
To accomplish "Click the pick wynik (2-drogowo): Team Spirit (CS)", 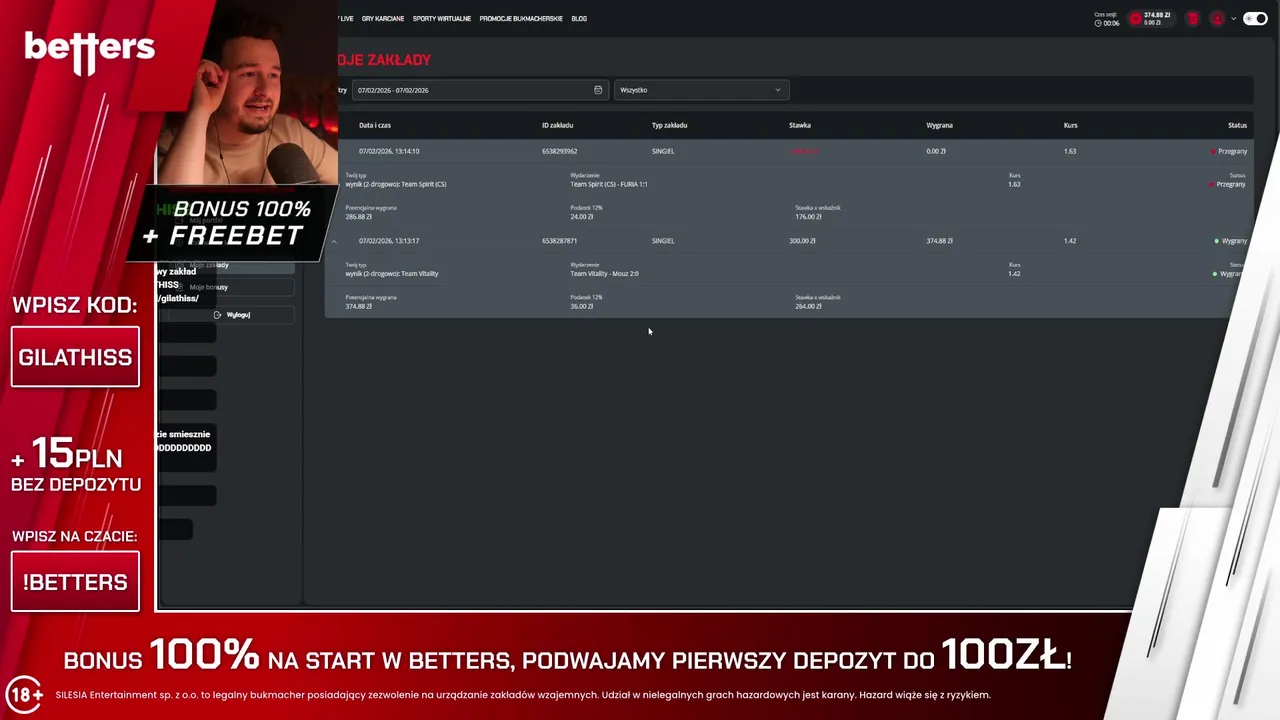I will [396, 184].
